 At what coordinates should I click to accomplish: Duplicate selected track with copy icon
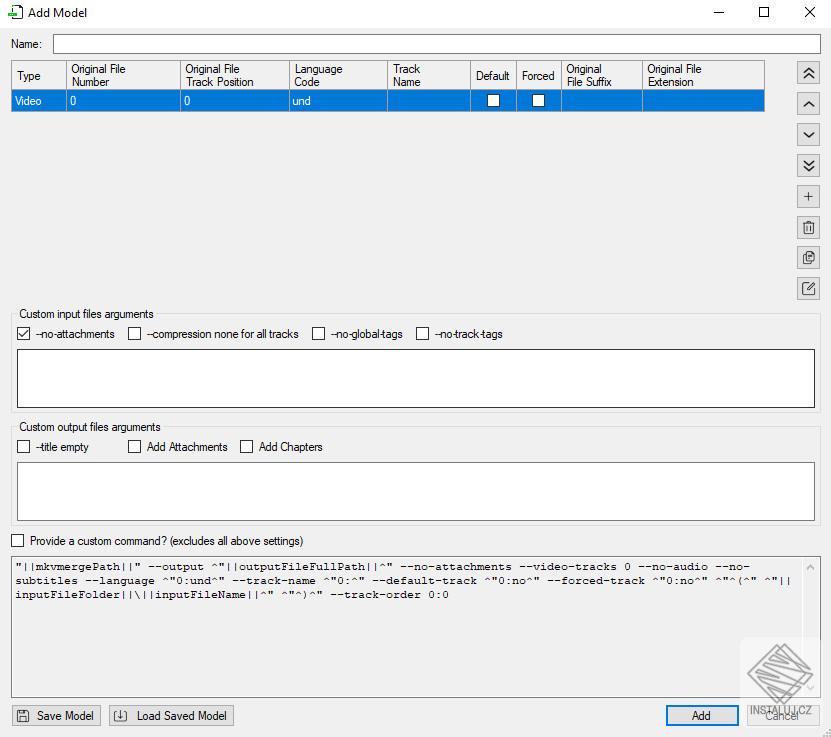tap(808, 258)
